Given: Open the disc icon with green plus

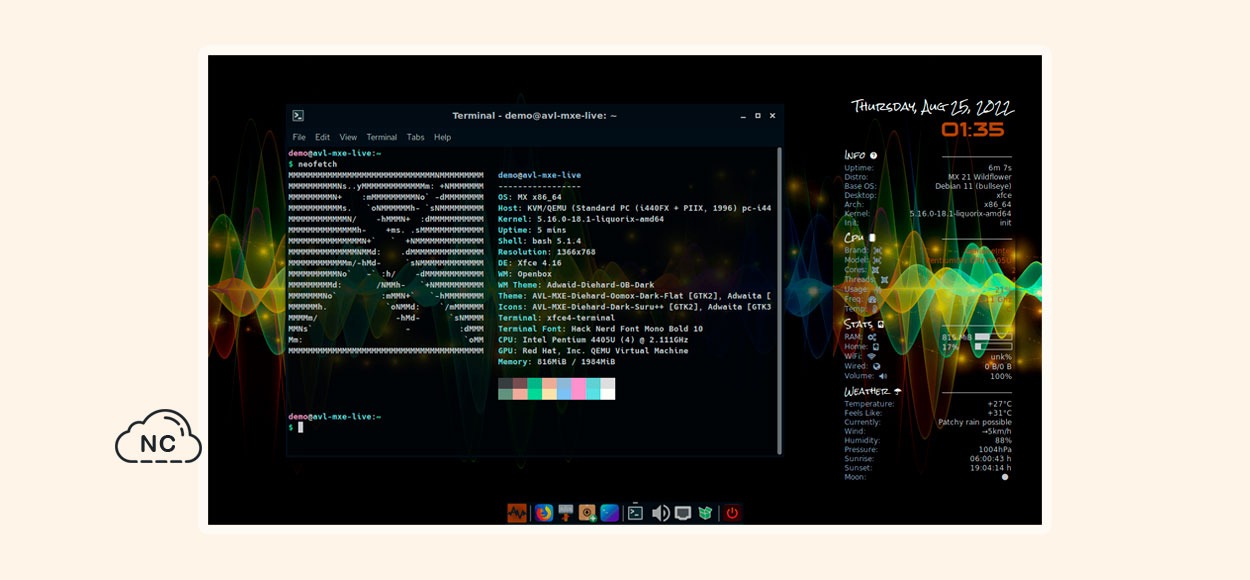Looking at the screenshot, I should (588, 513).
